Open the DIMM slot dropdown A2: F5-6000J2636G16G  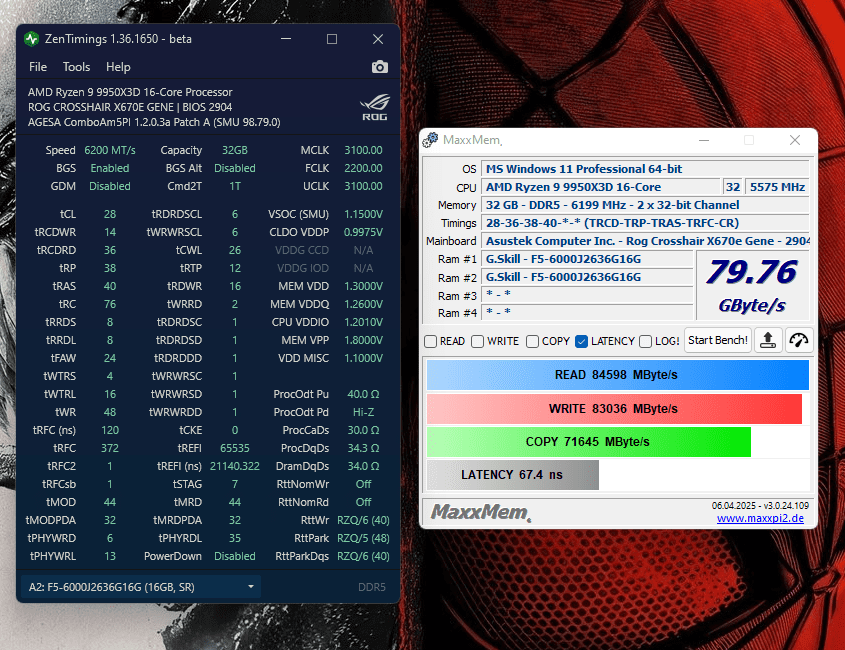[x=141, y=587]
